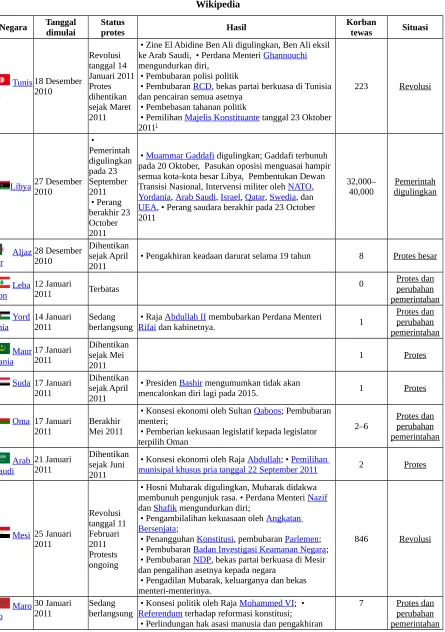445x632 pixels.
Task: Click the Hasil column header
Action: coord(236,27)
